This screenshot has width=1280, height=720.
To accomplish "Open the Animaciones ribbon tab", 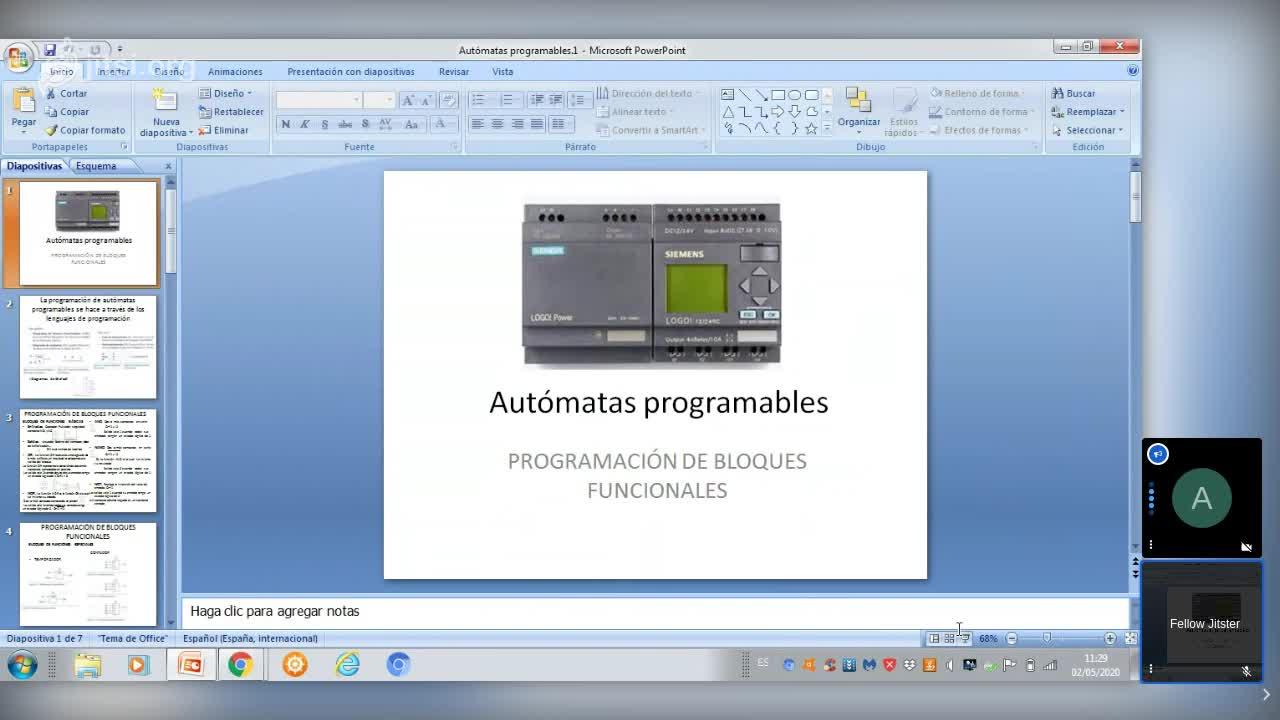I will (235, 72).
